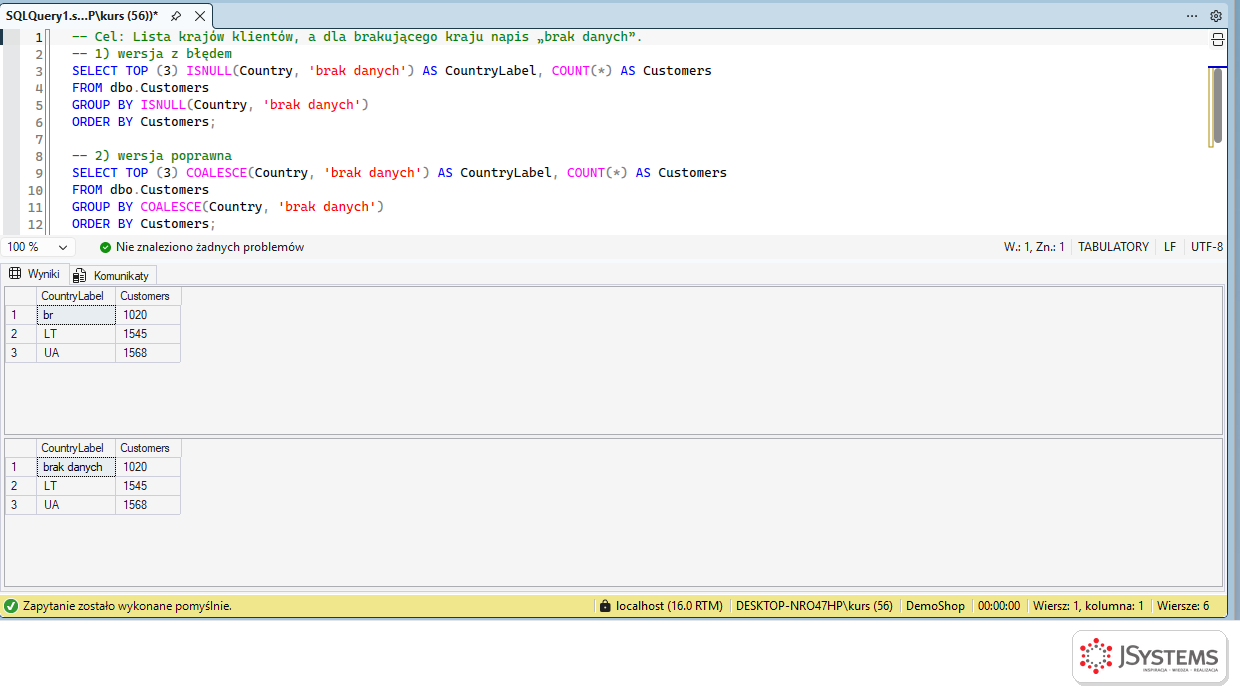Click the green no-problems check icon
1240x692 pixels.
(x=105, y=247)
